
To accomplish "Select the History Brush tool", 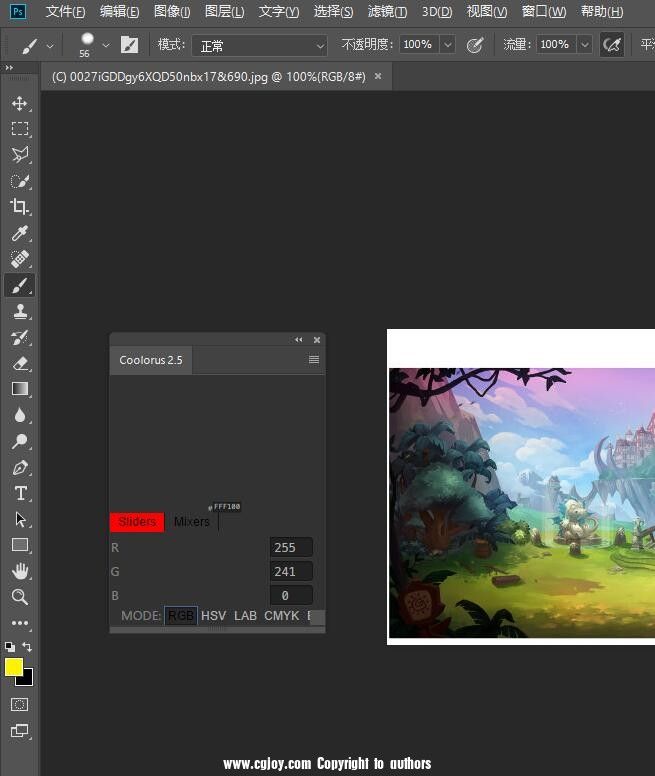I will tap(19, 338).
